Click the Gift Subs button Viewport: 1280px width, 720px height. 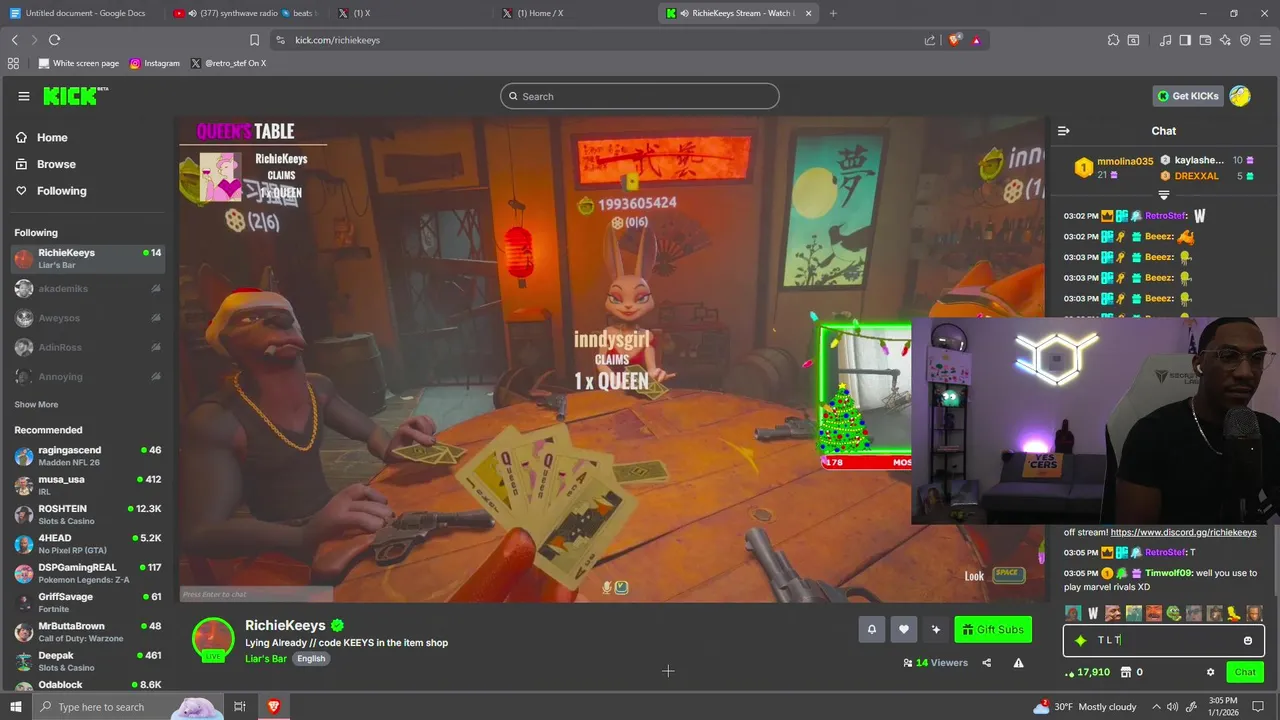pos(993,629)
